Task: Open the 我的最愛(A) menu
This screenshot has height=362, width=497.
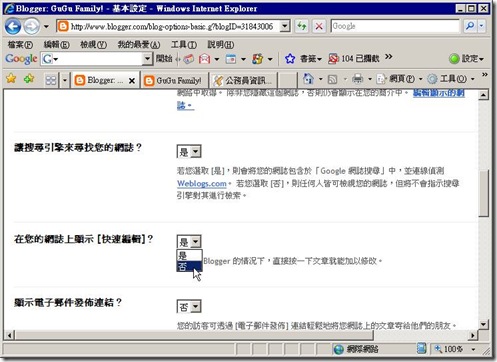Action: click(139, 44)
